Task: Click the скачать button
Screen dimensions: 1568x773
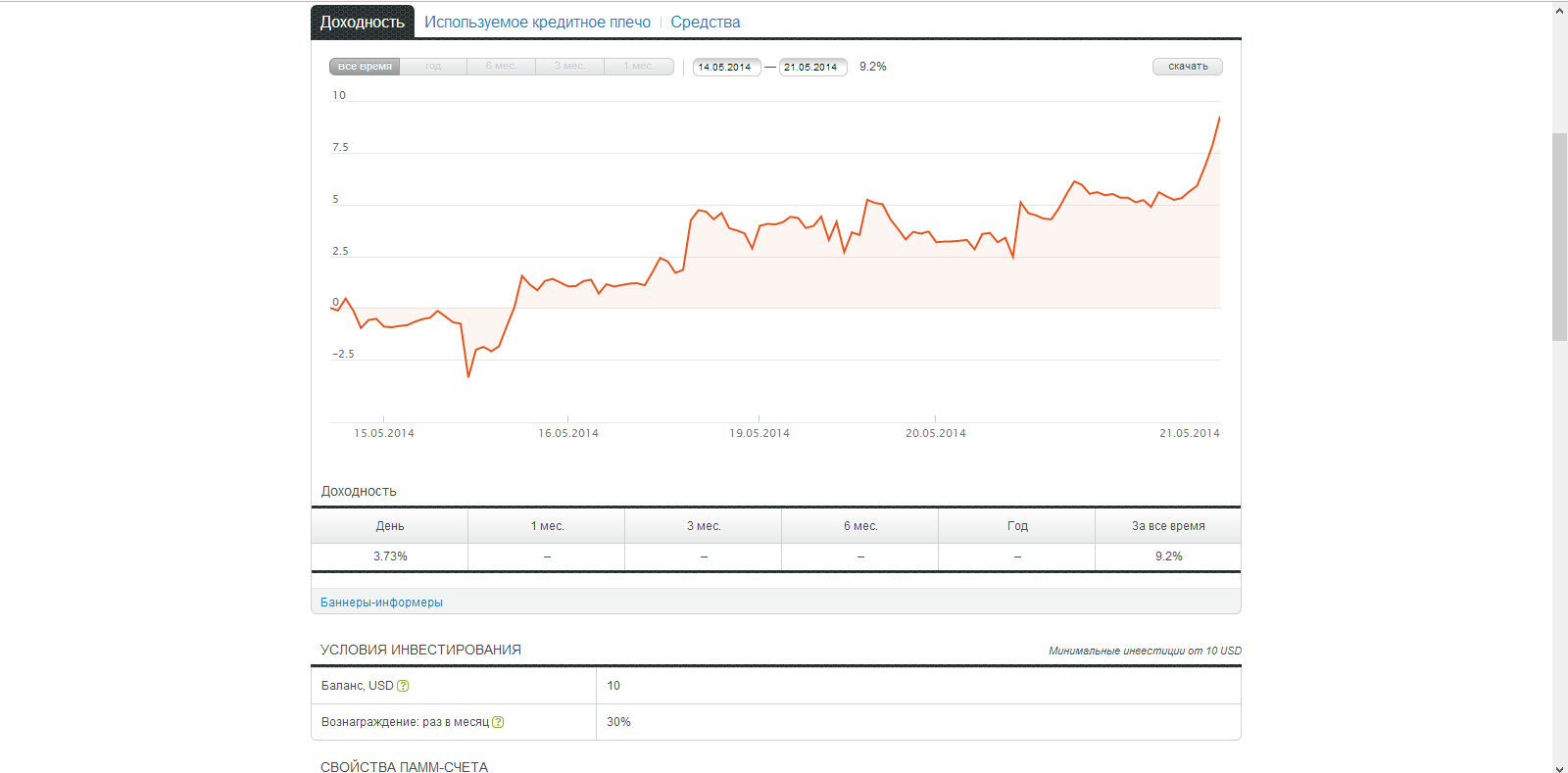Action: point(1188,67)
